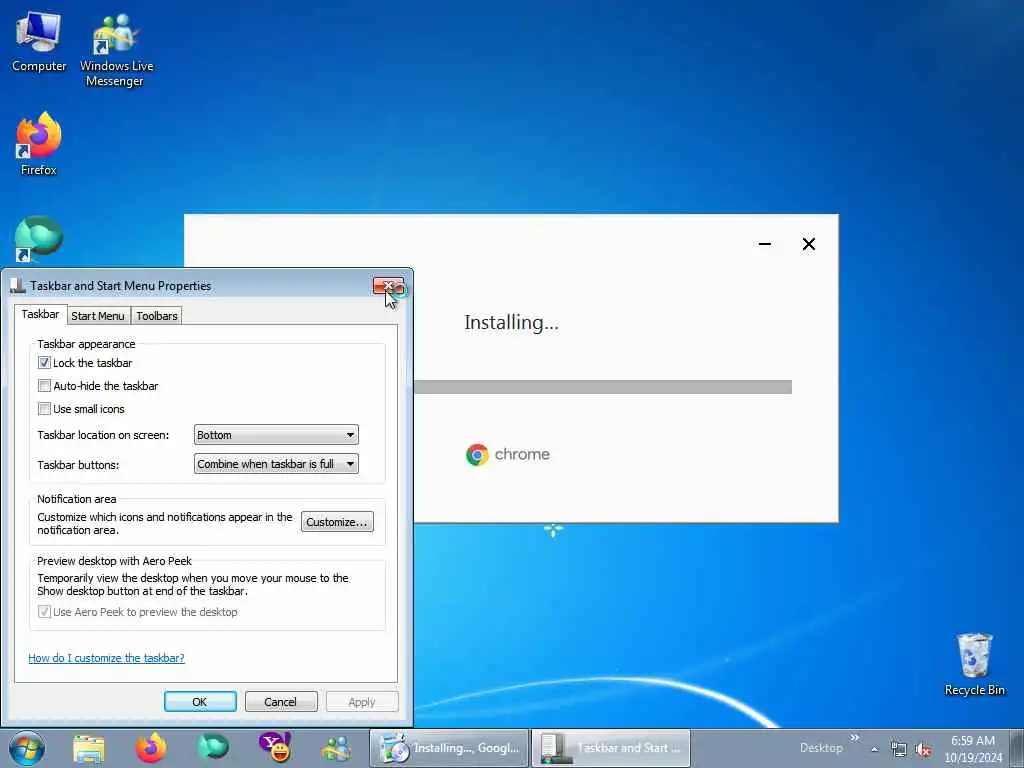Open Yahoo Messenger from the taskbar
The height and width of the screenshot is (768, 1024).
(x=275, y=748)
